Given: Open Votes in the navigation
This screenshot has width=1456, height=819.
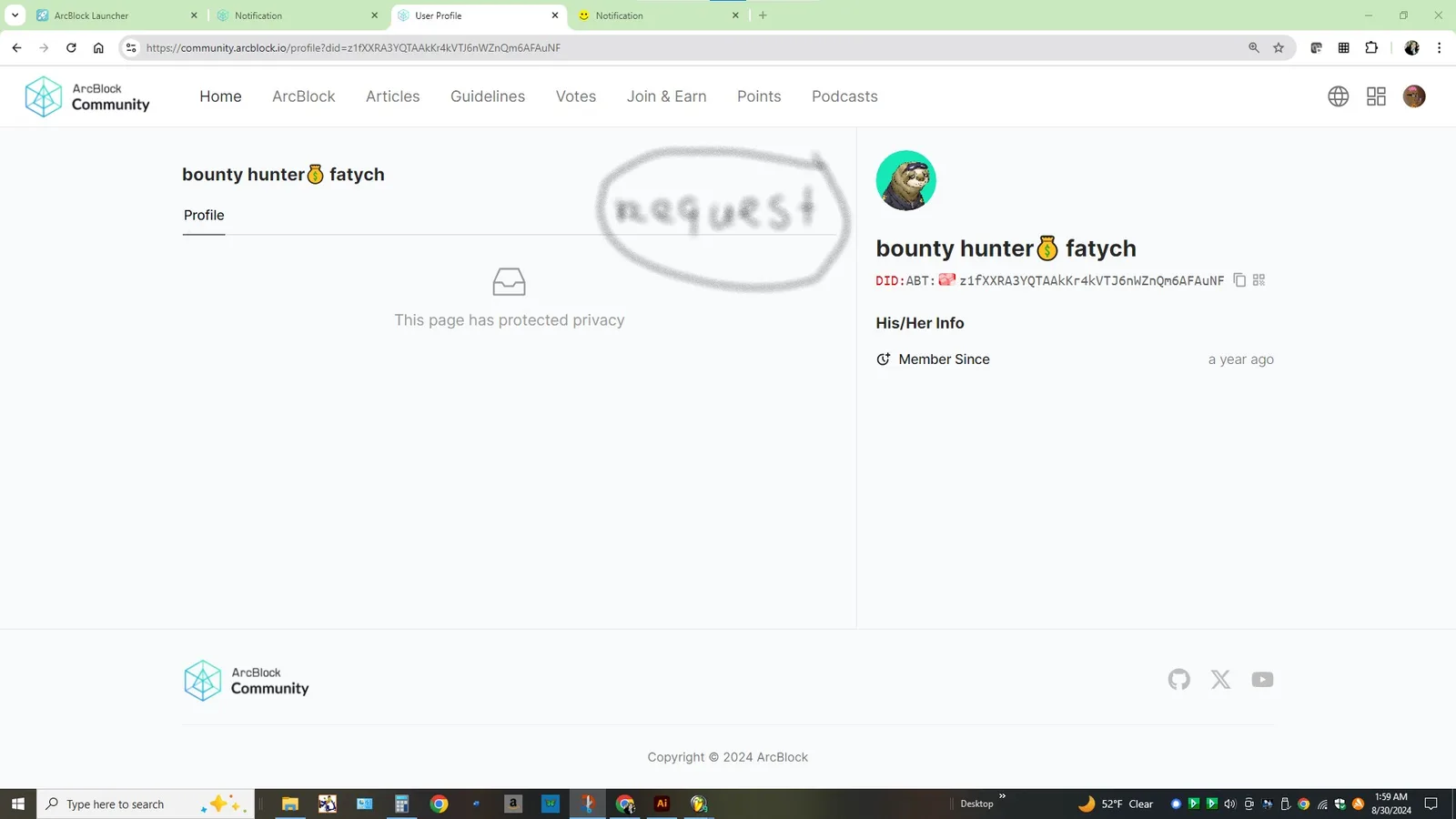Looking at the screenshot, I should [x=576, y=96].
